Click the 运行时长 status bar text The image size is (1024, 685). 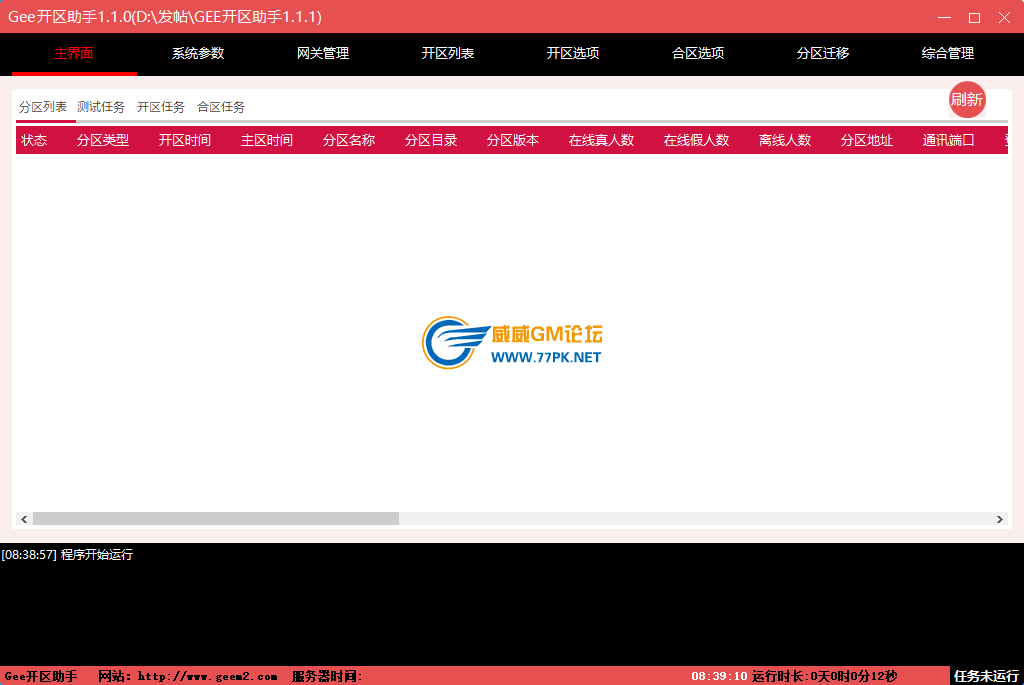(825, 677)
